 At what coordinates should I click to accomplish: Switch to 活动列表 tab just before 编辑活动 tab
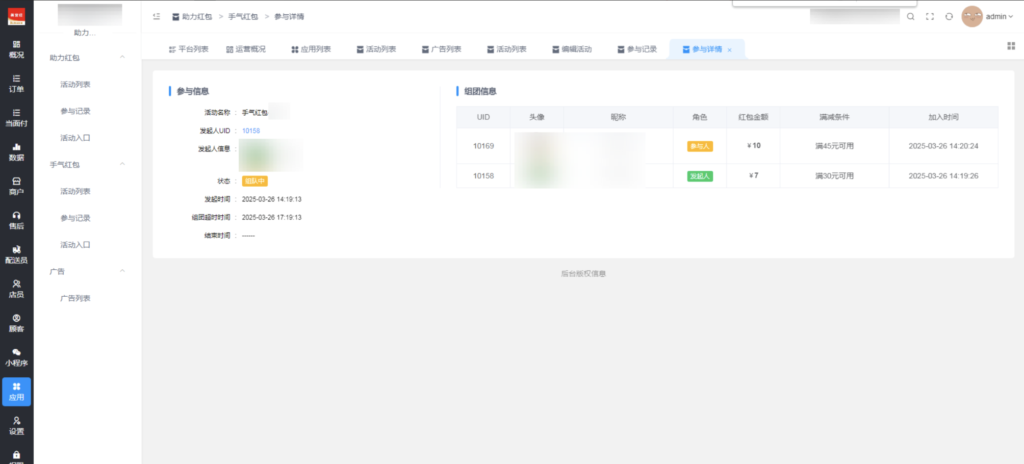(x=507, y=49)
